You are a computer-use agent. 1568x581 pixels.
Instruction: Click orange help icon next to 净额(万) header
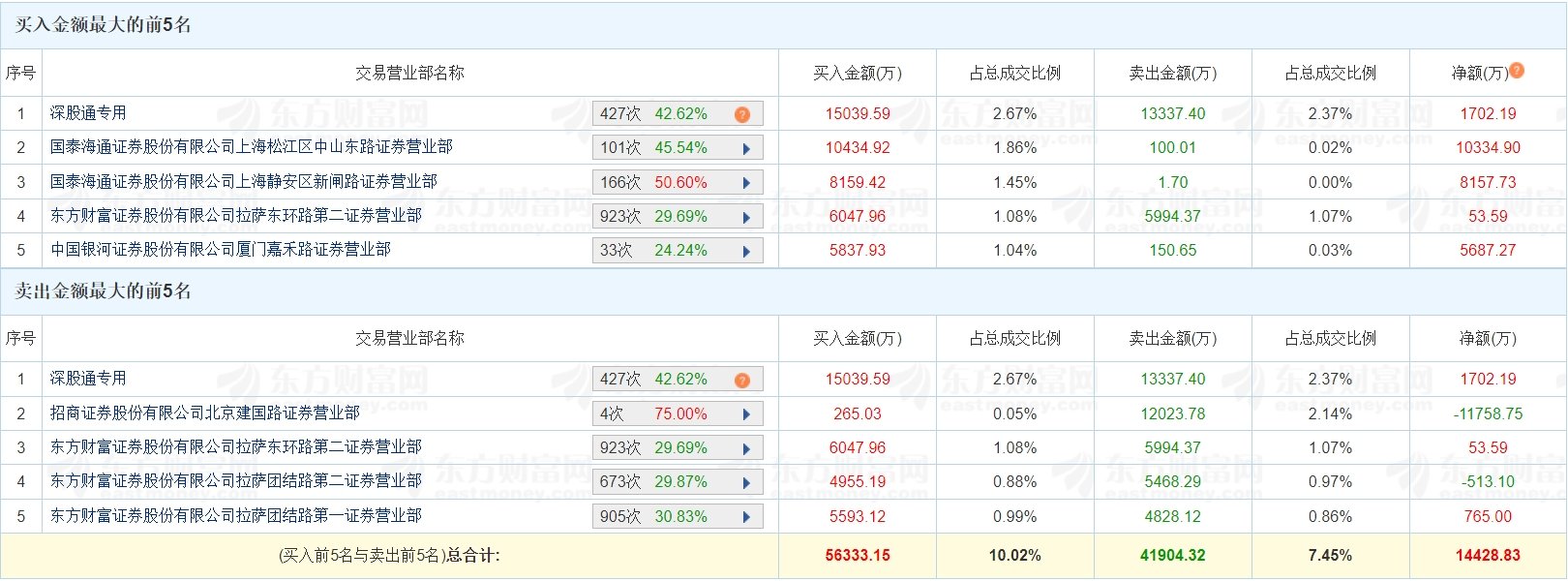(1517, 70)
